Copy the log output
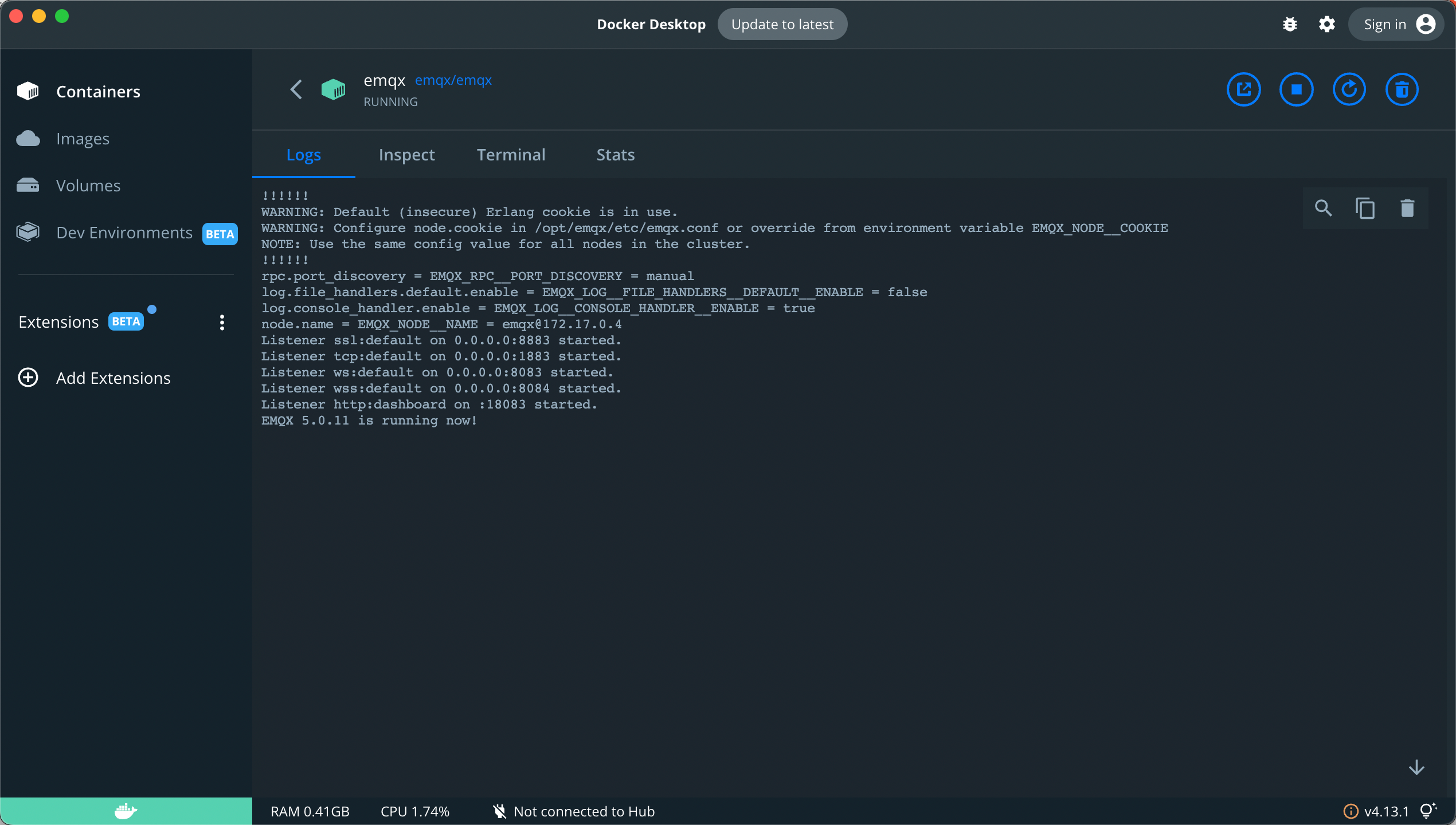1456x825 pixels. (1365, 207)
